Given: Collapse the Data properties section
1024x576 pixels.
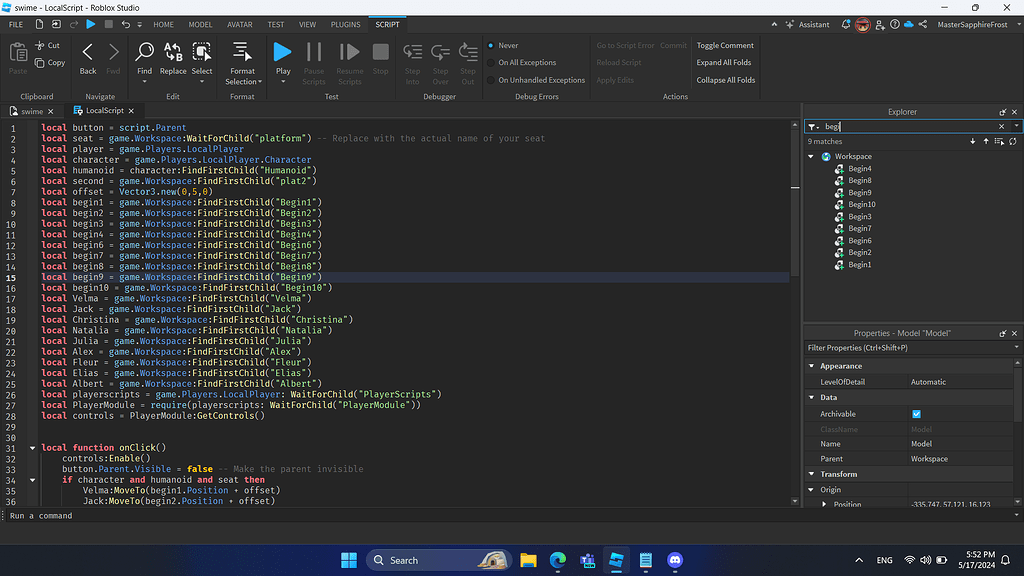Looking at the screenshot, I should pos(812,398).
